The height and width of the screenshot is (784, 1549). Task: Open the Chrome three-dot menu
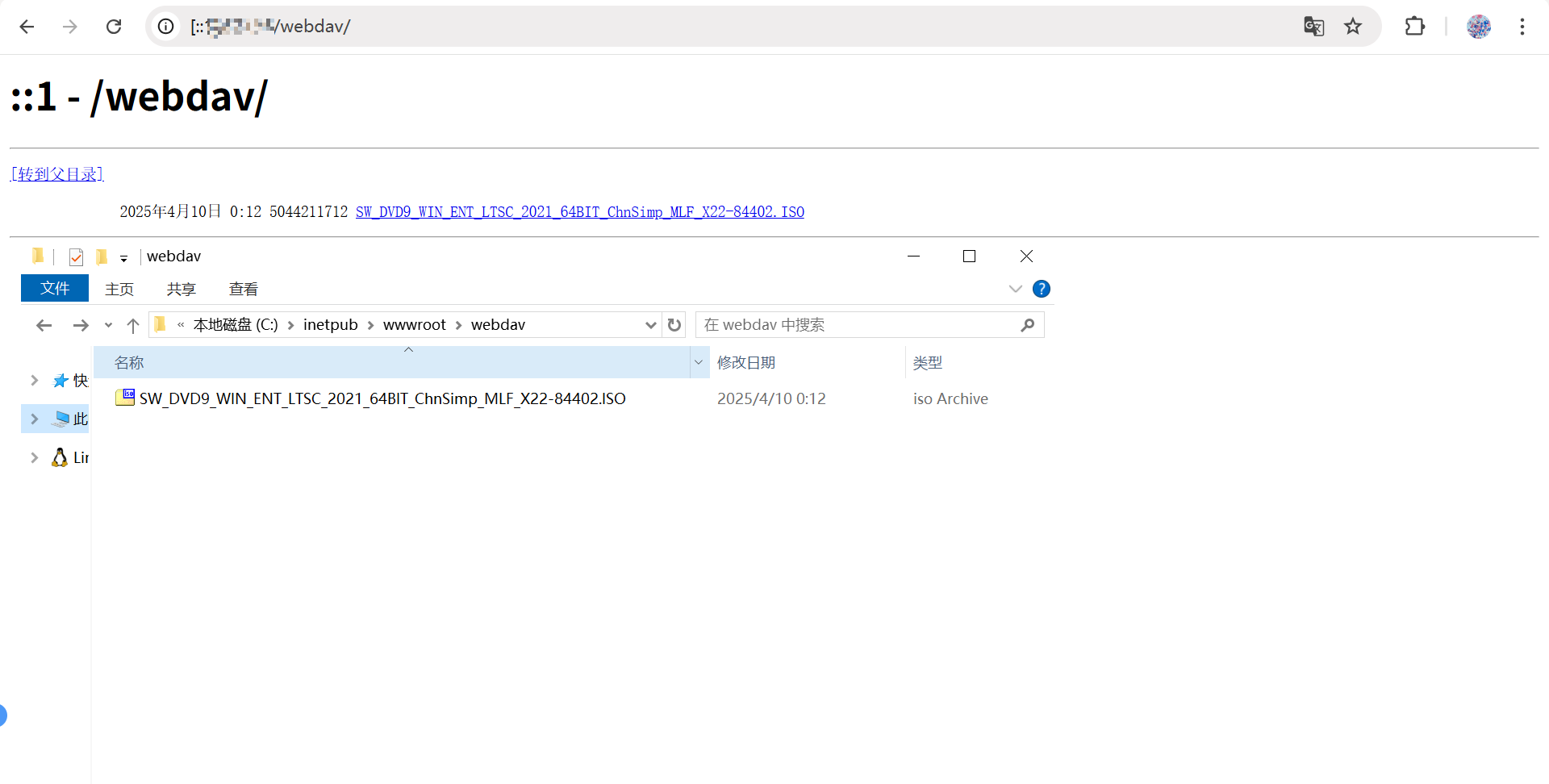coord(1522,27)
